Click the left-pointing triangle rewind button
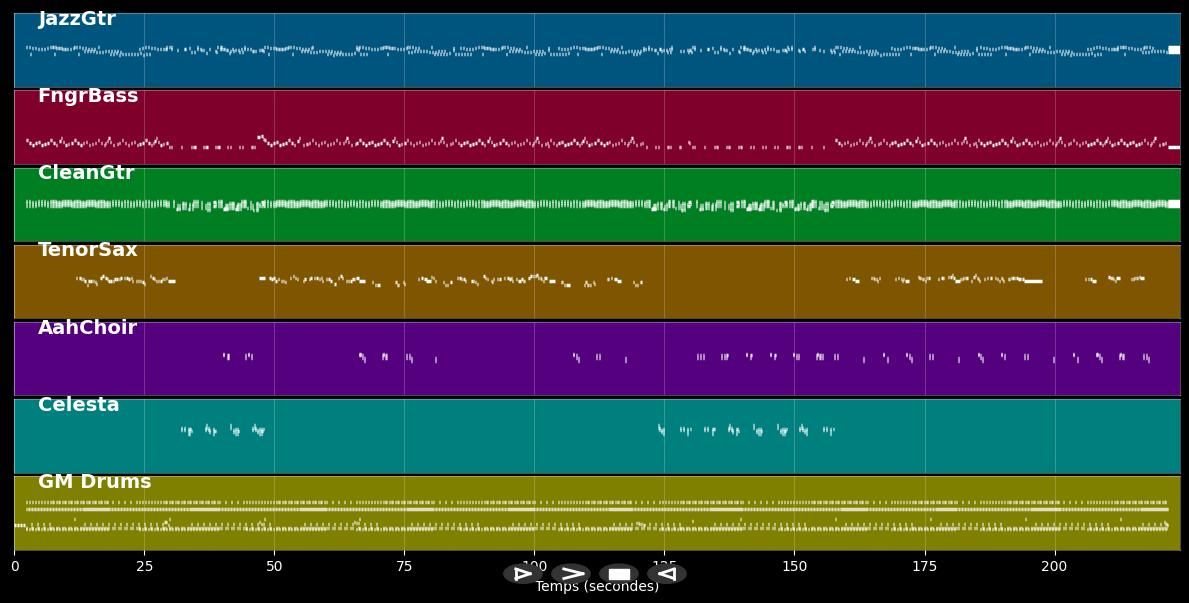The height and width of the screenshot is (603, 1189). click(x=666, y=574)
